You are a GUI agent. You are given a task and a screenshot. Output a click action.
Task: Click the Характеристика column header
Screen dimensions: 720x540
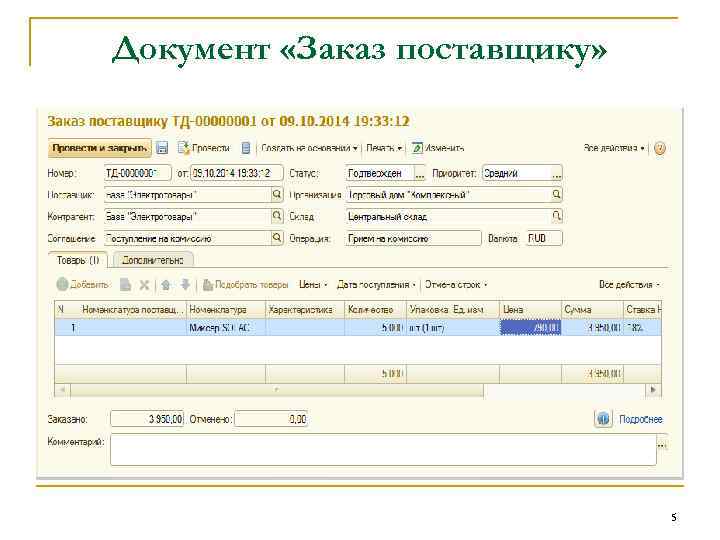pos(305,310)
